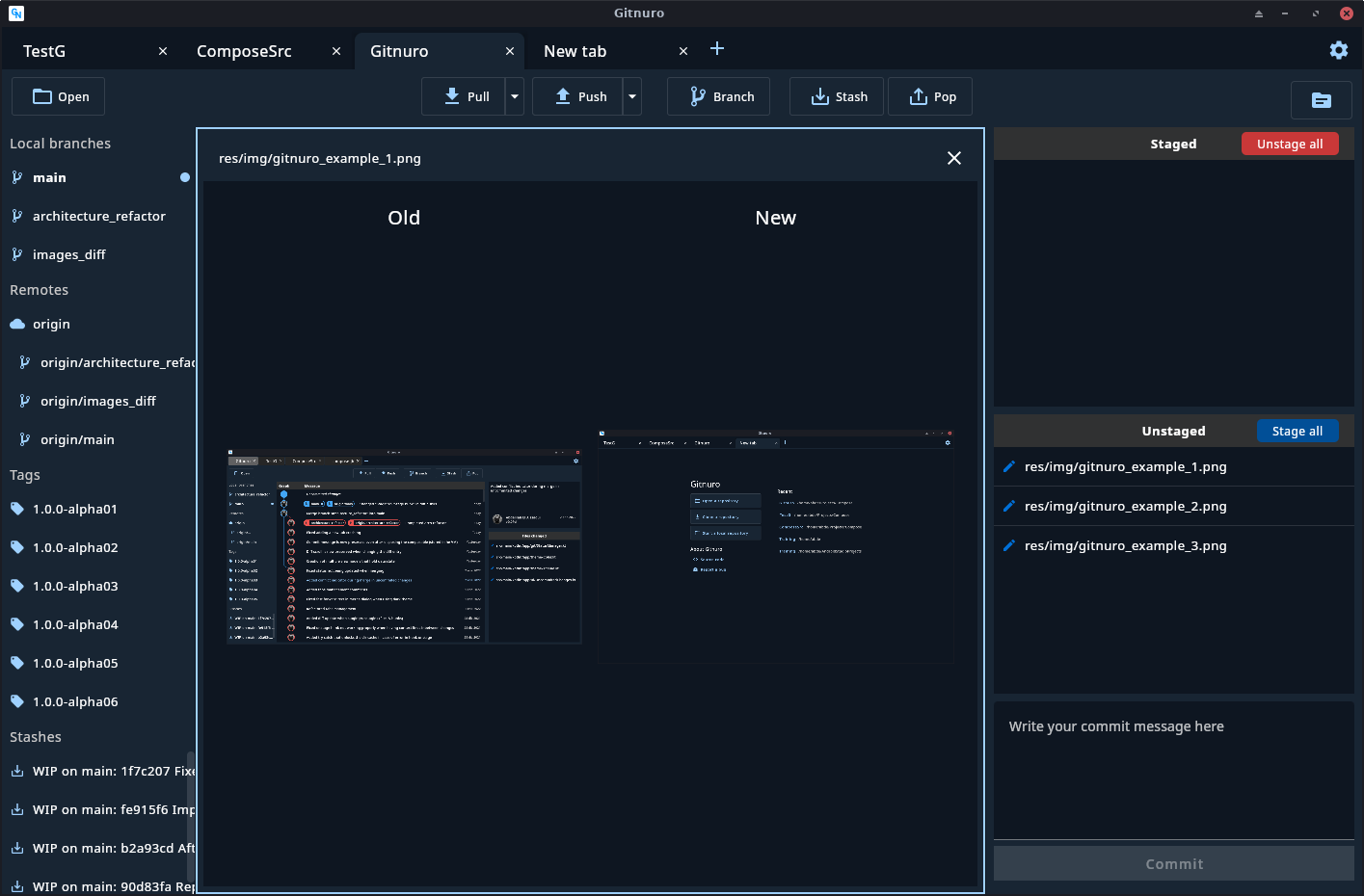Click tag icon beside 1.0.0-alpha06
Image resolution: width=1364 pixels, height=896 pixels.
(x=16, y=701)
